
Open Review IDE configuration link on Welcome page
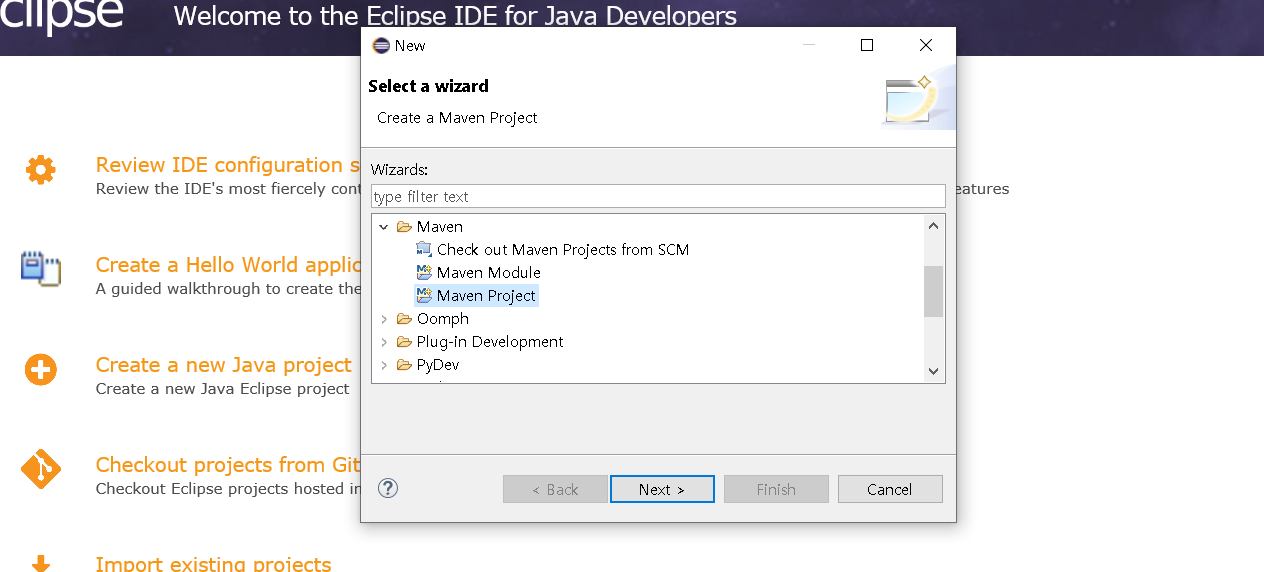pos(227,165)
